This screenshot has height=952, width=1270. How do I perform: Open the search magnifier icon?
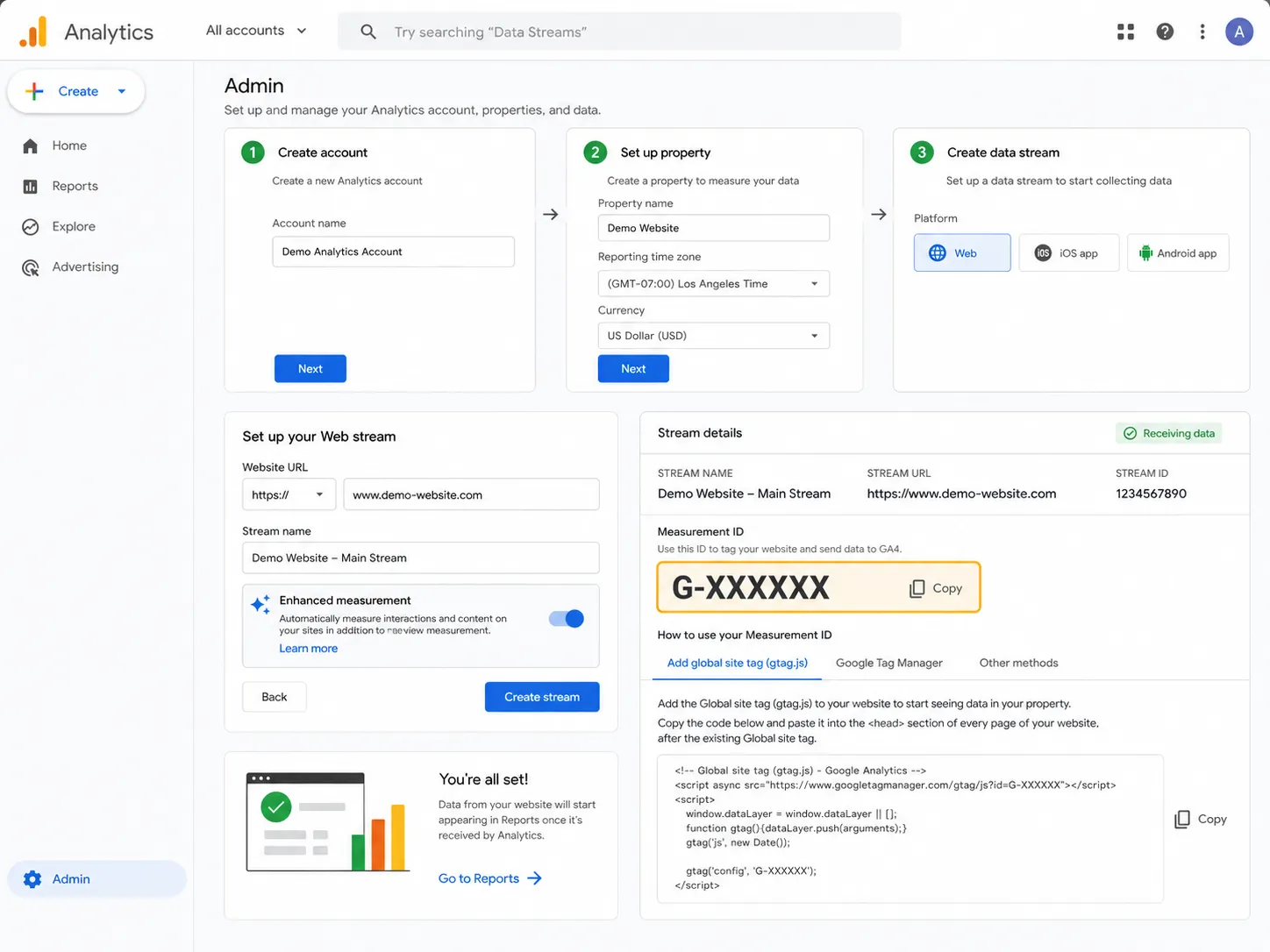coord(368,32)
